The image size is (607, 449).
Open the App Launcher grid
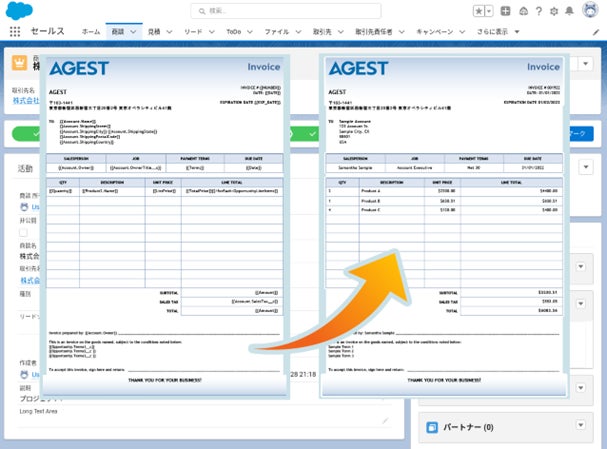click(x=15, y=31)
